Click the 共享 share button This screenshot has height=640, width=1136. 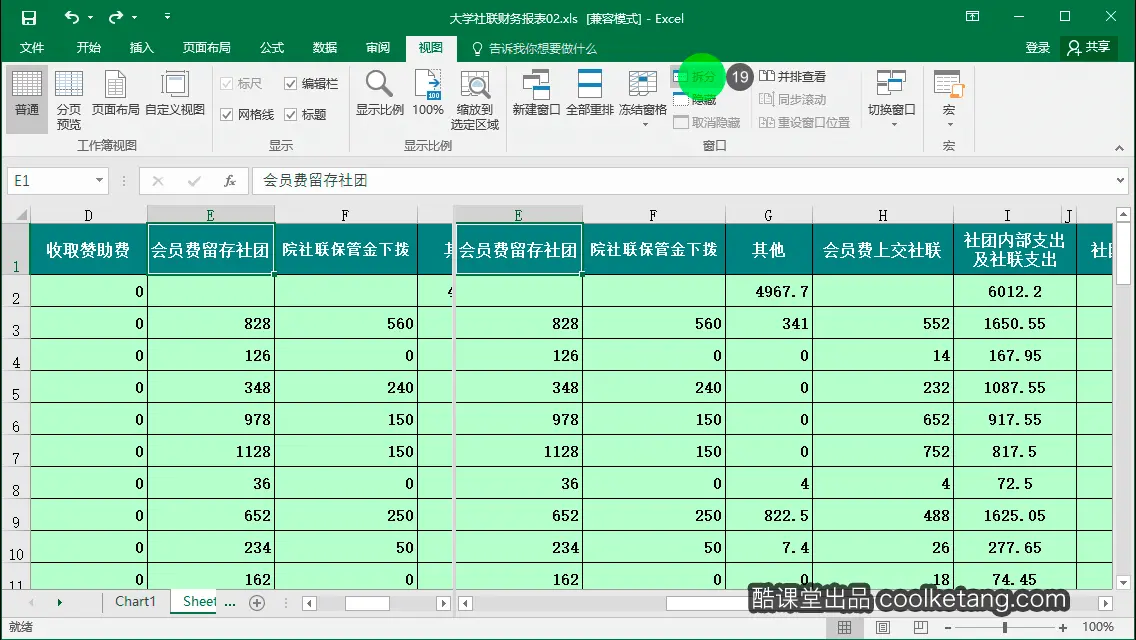pos(1088,48)
